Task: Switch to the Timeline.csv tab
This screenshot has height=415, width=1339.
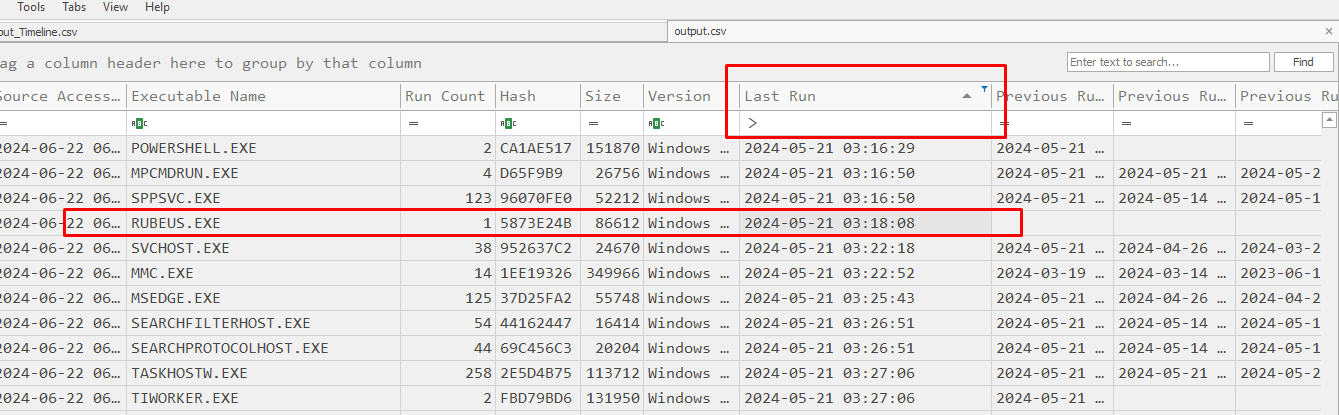Action: (x=40, y=31)
